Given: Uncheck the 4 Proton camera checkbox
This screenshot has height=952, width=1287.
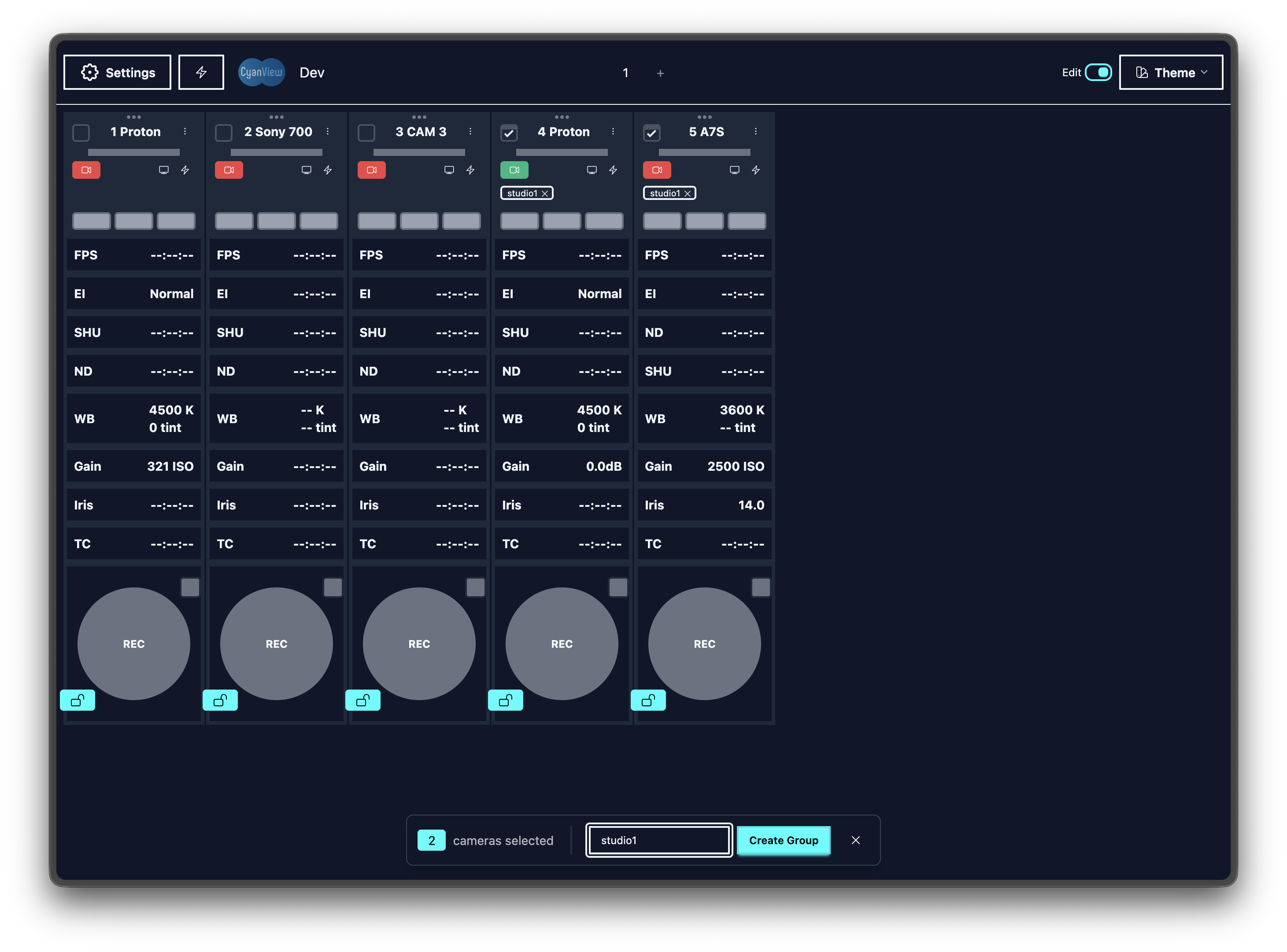Looking at the screenshot, I should pos(509,133).
